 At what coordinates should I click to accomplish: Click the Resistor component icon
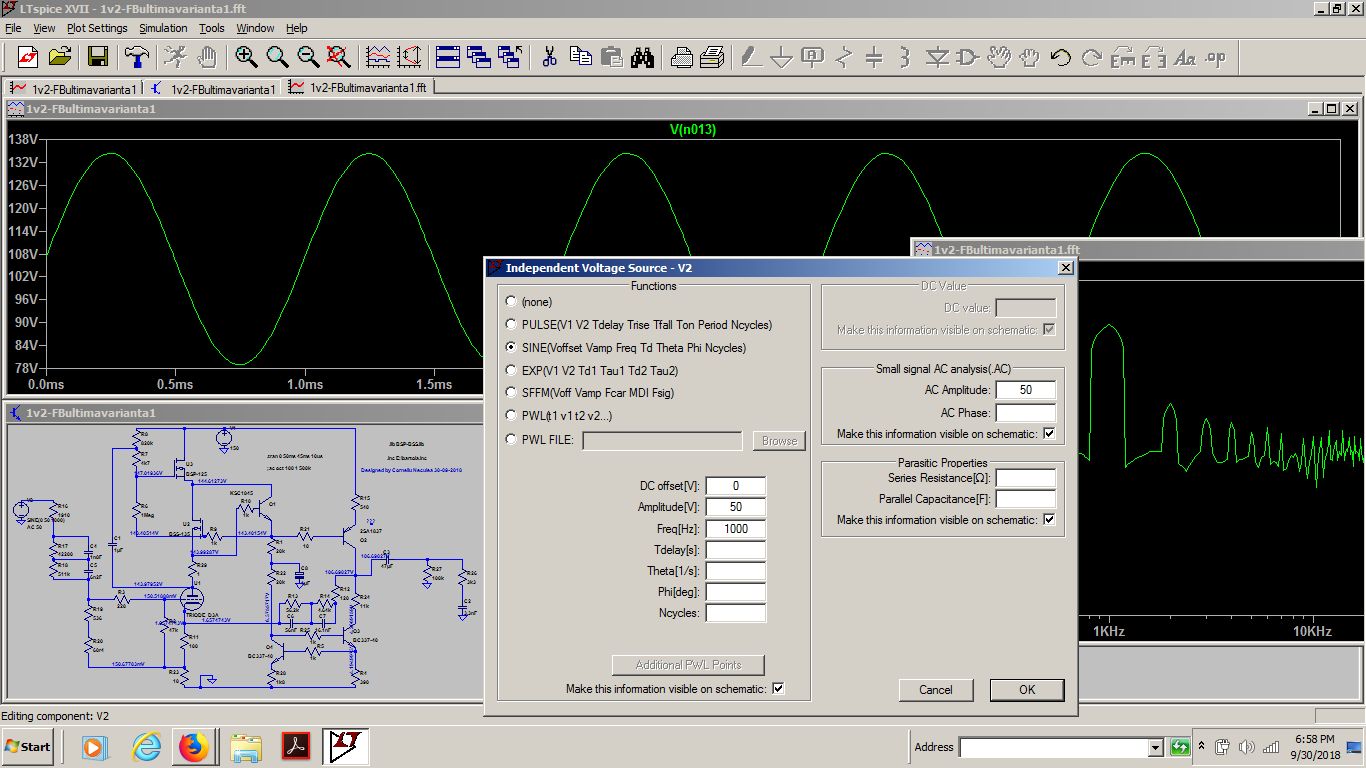click(x=844, y=57)
